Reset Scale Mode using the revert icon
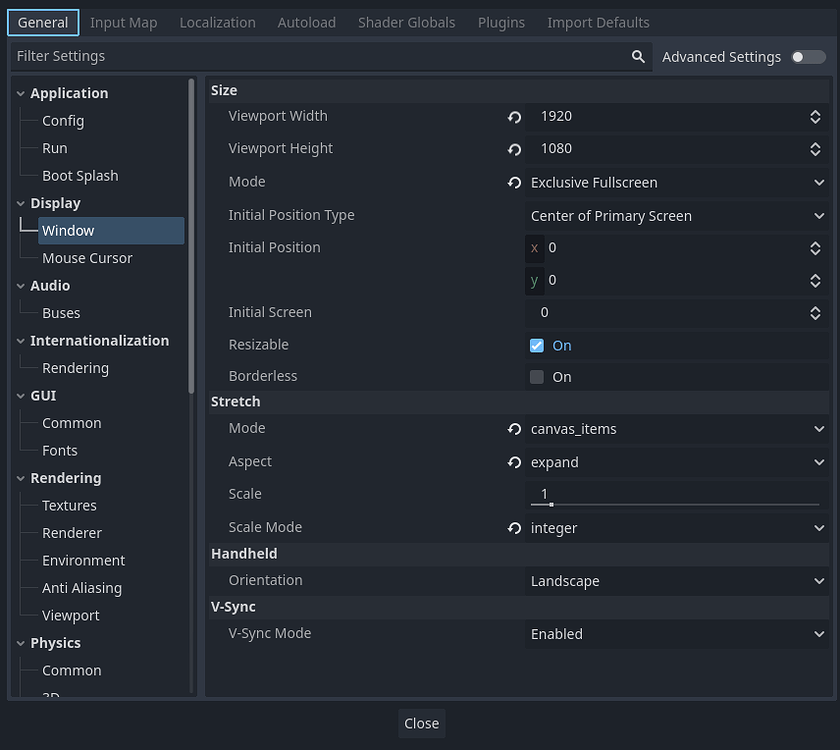840x750 pixels. click(514, 527)
